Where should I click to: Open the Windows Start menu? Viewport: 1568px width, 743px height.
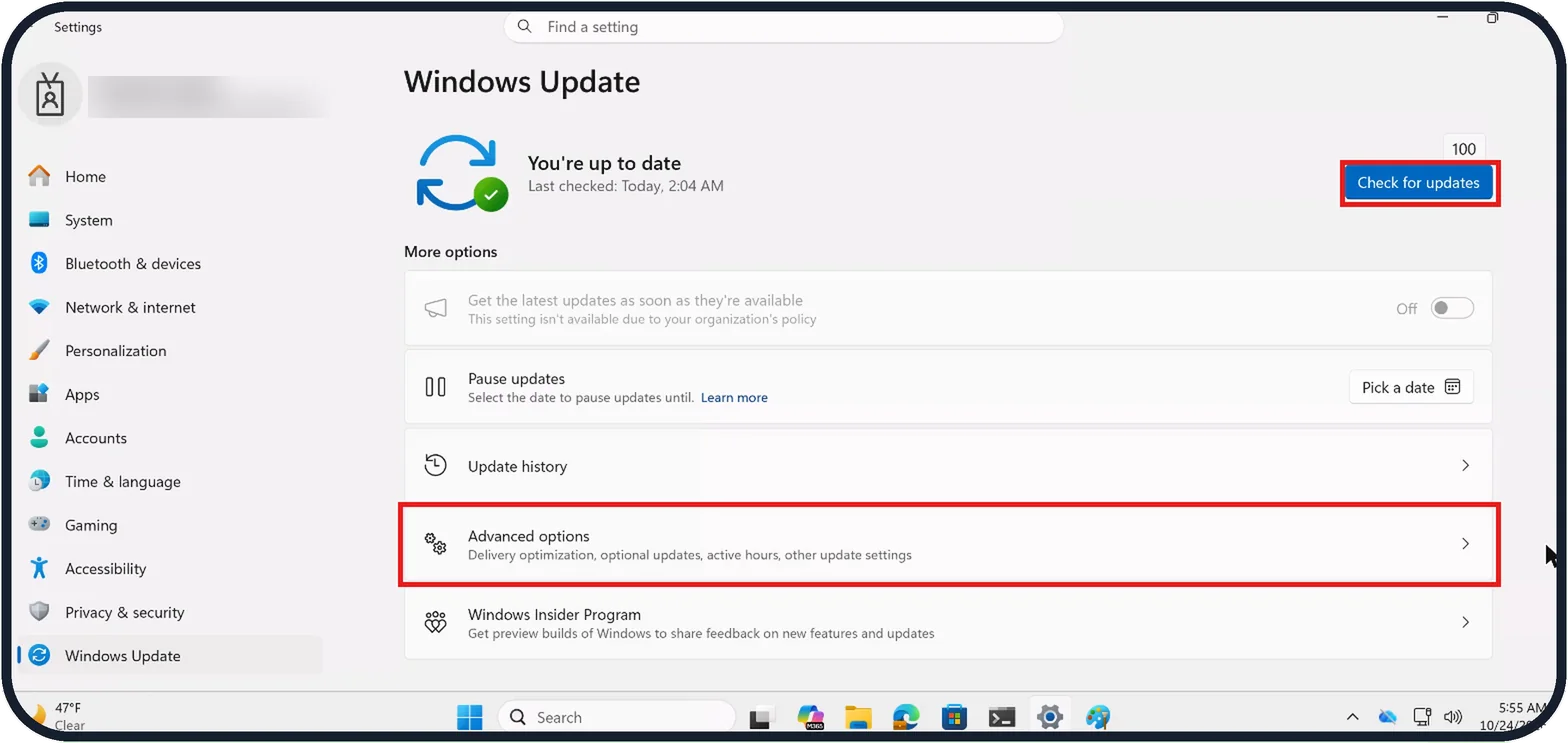(470, 717)
